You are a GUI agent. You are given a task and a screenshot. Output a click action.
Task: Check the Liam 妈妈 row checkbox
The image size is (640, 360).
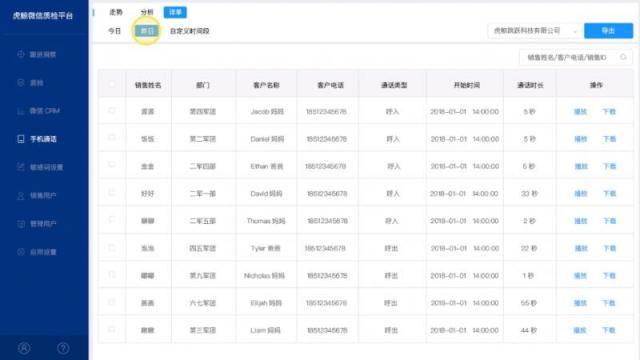[x=112, y=329]
